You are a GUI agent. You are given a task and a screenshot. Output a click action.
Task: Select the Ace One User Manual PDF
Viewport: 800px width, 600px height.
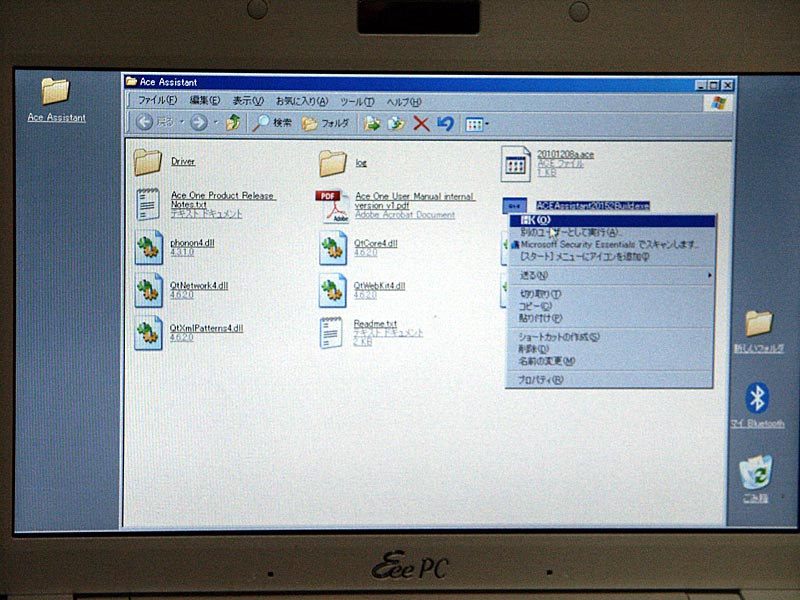coord(333,204)
